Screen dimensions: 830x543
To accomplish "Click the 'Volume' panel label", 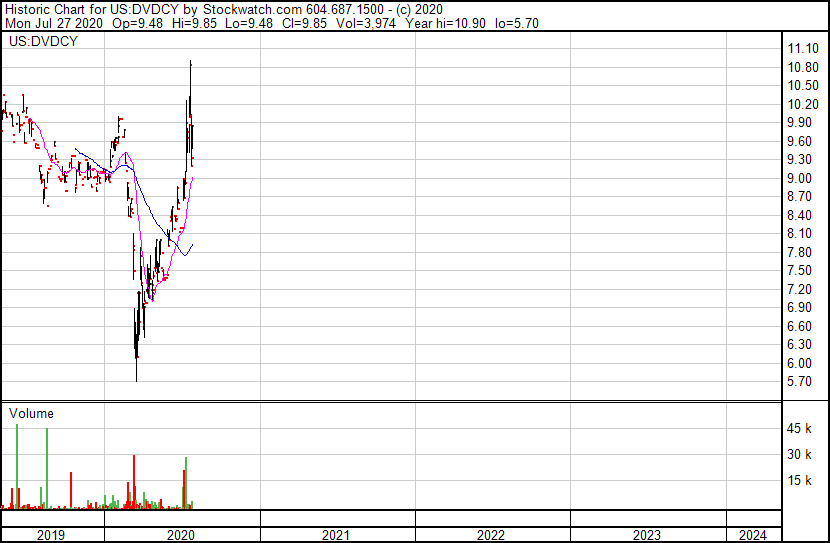I will 31,413.
